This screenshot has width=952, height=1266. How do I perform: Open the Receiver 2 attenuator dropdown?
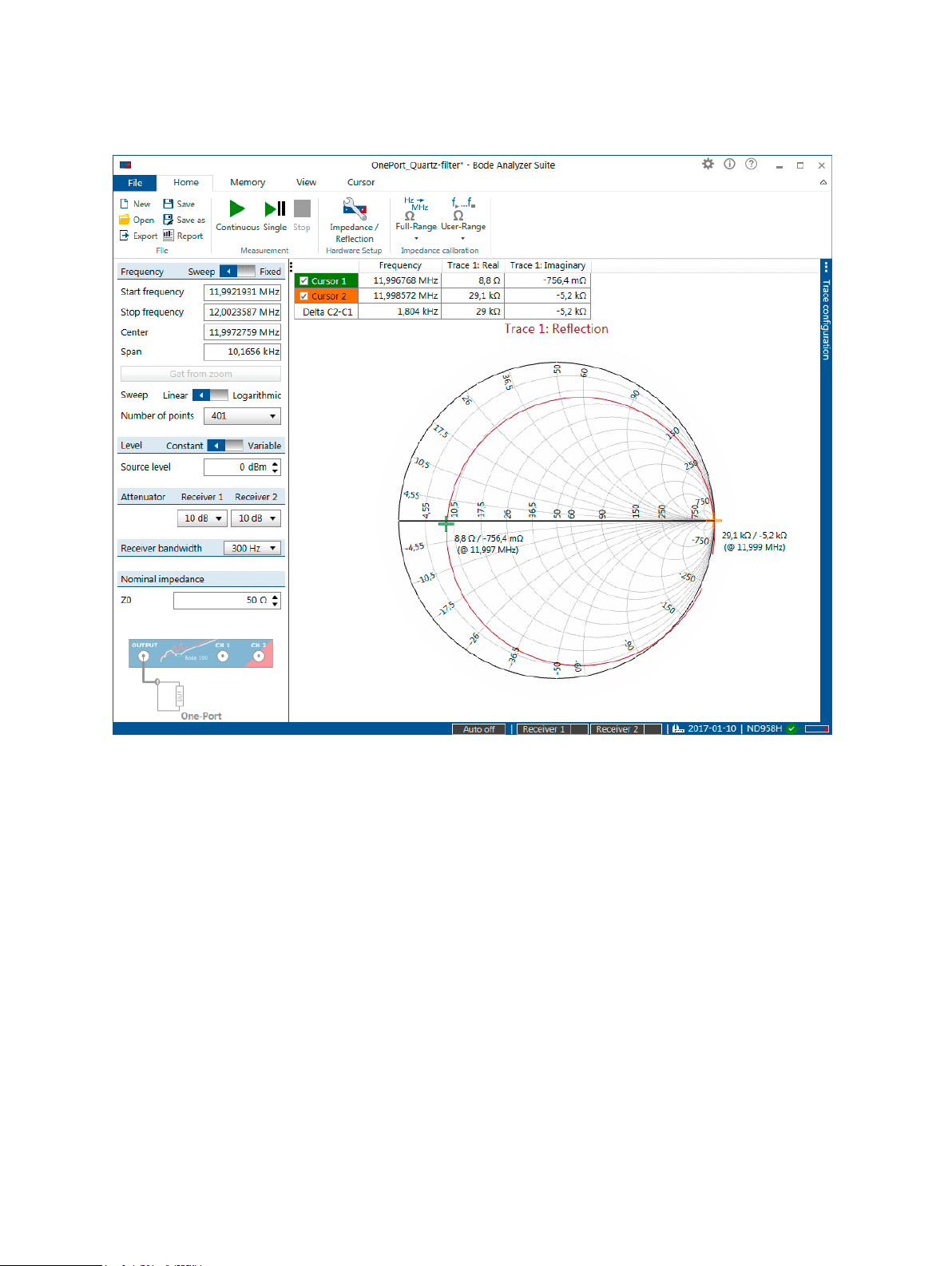[x=256, y=518]
